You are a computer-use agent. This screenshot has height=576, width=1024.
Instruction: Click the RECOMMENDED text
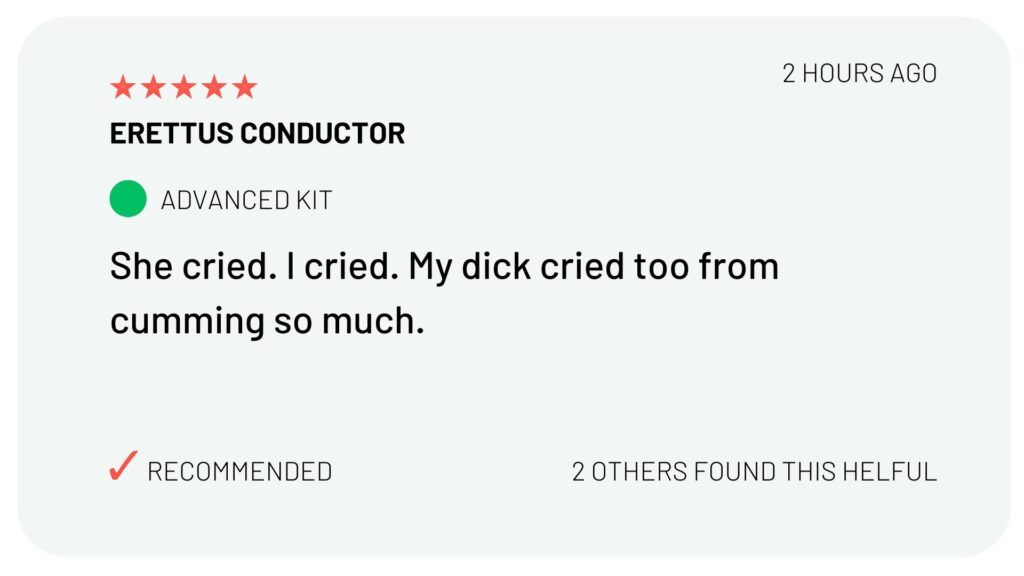tap(239, 471)
